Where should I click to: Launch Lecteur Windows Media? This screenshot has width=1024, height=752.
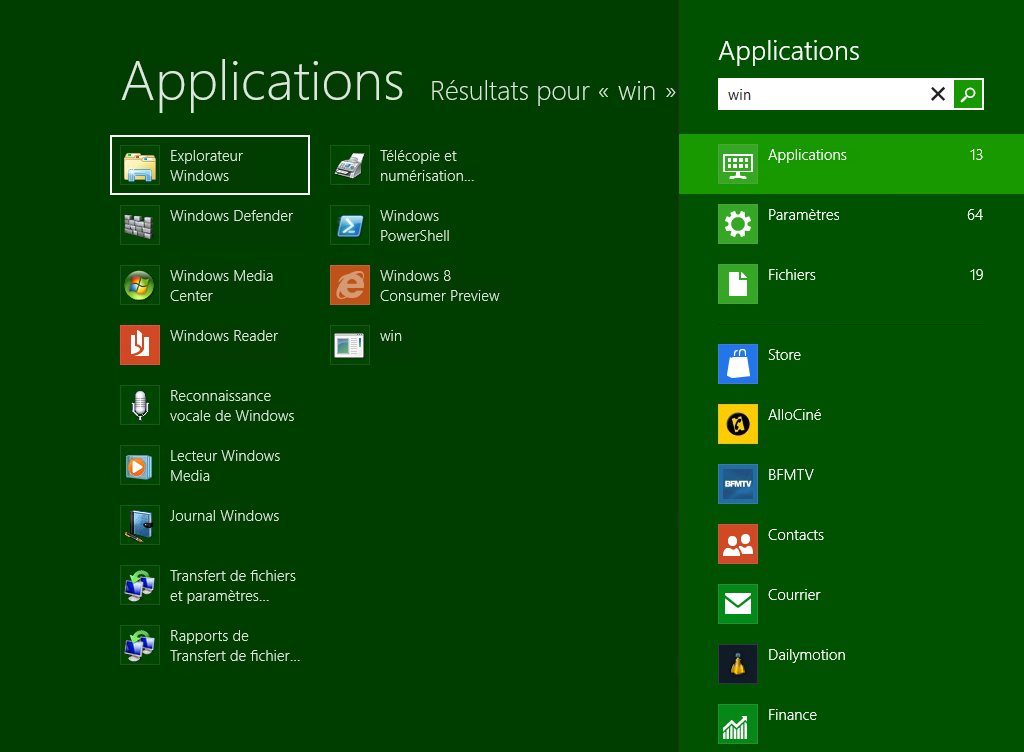[210, 465]
